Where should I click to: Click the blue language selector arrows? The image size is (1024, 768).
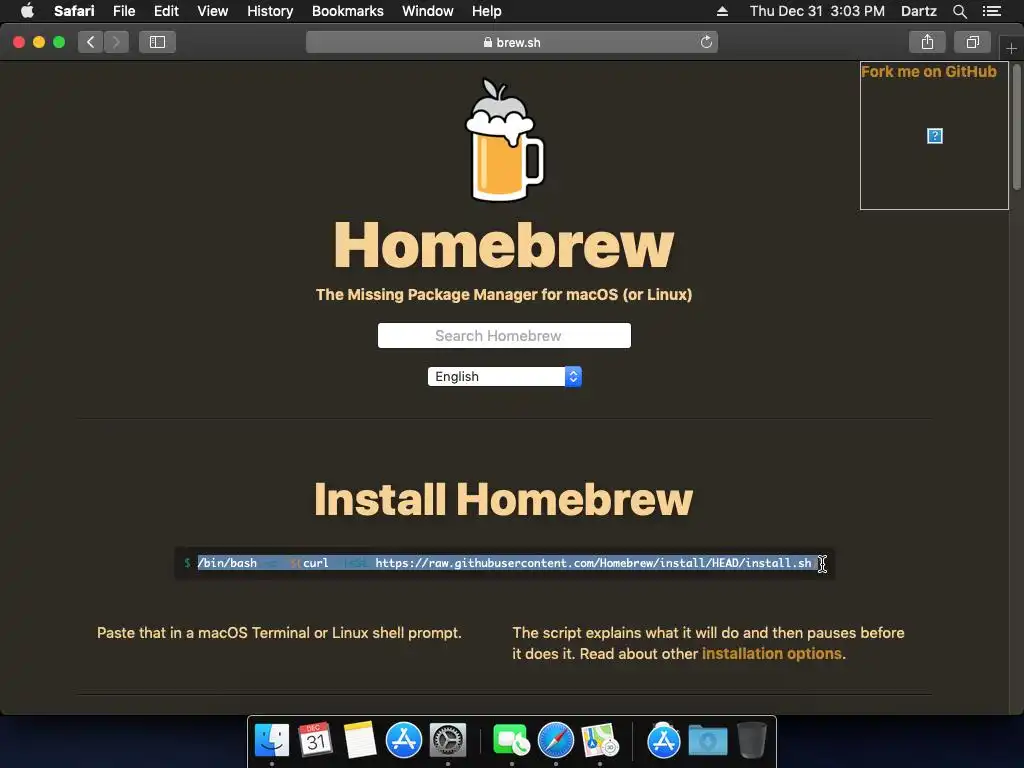coord(573,377)
